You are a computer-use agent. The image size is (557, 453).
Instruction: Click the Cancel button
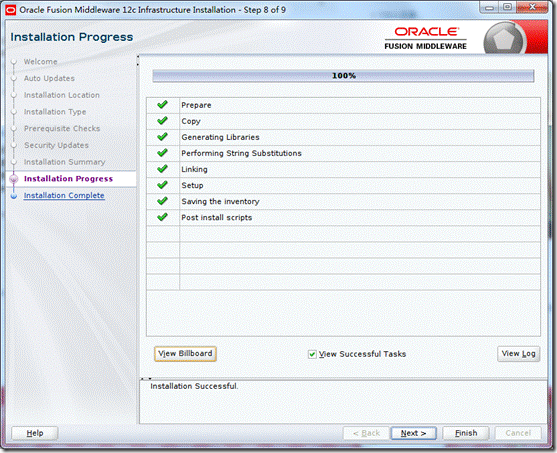[518, 433]
